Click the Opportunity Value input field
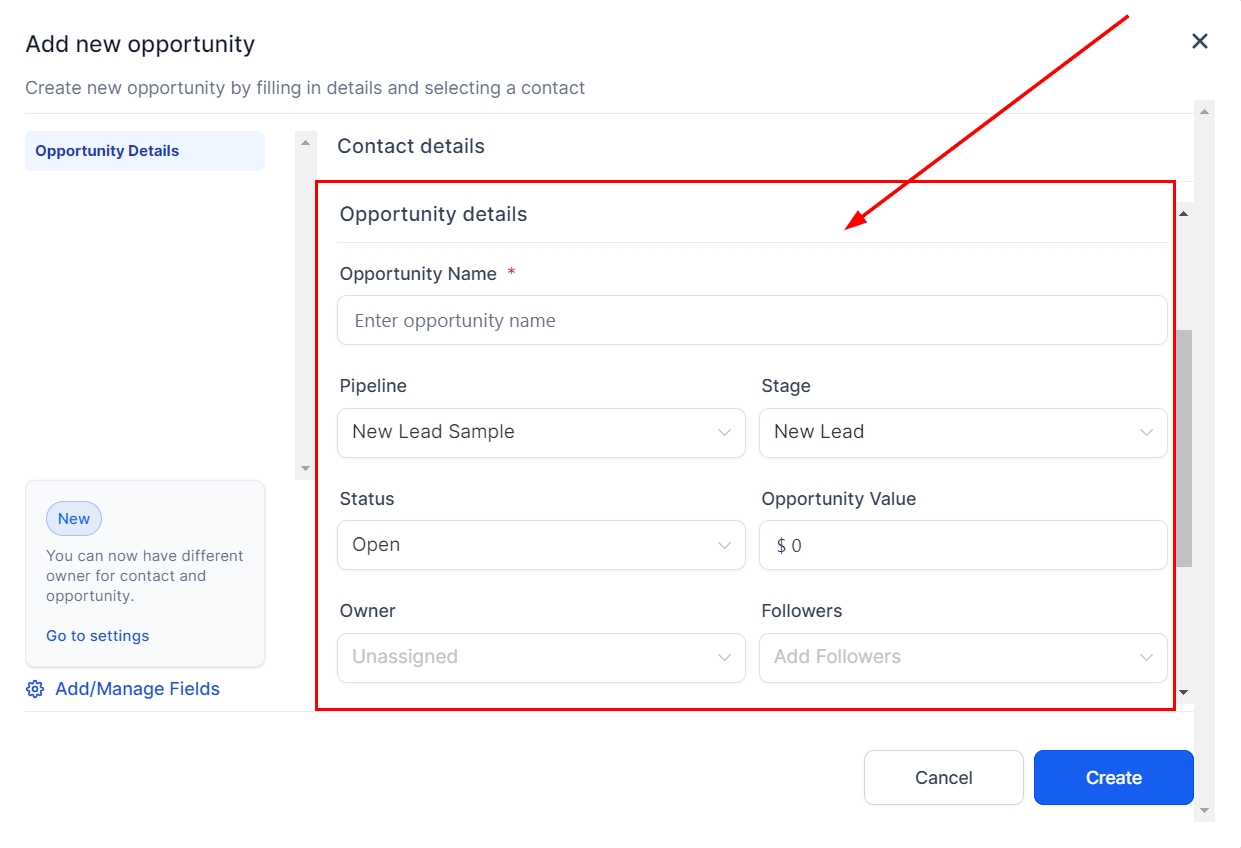Screen dimensions: 1241x848 pos(962,546)
